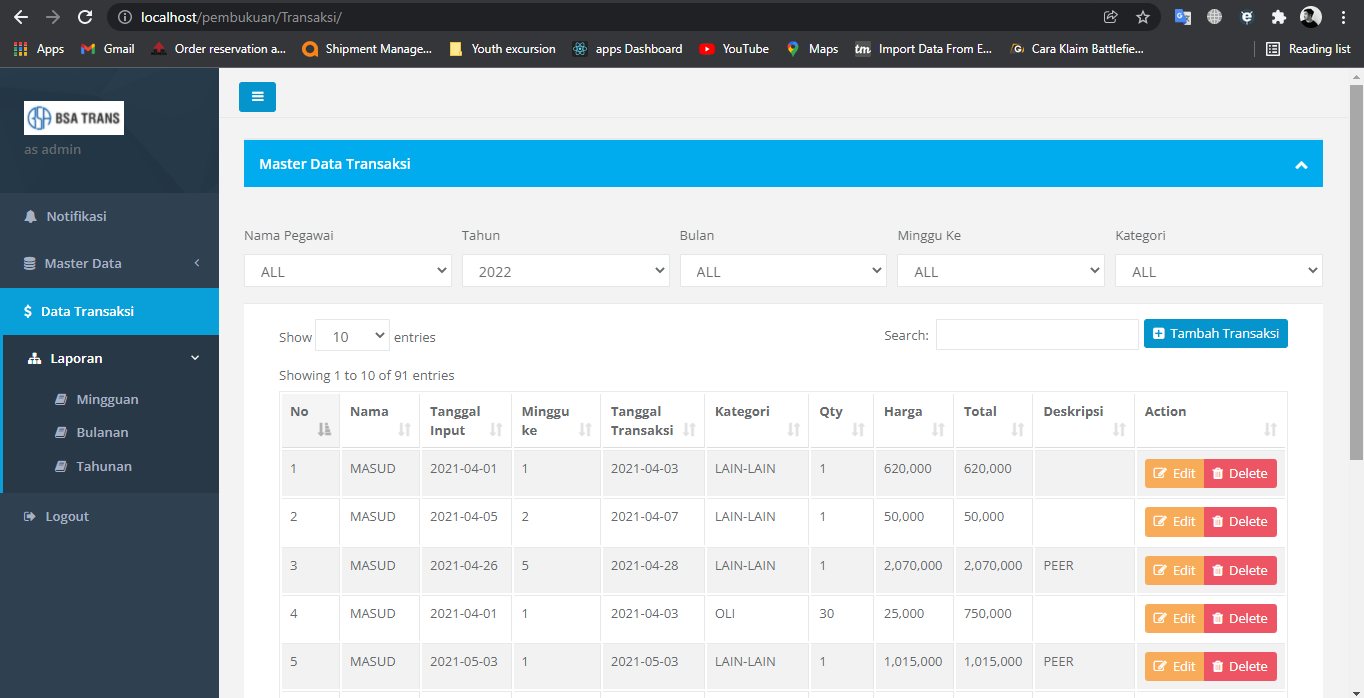Open the Chrome profile avatar

point(1310,17)
